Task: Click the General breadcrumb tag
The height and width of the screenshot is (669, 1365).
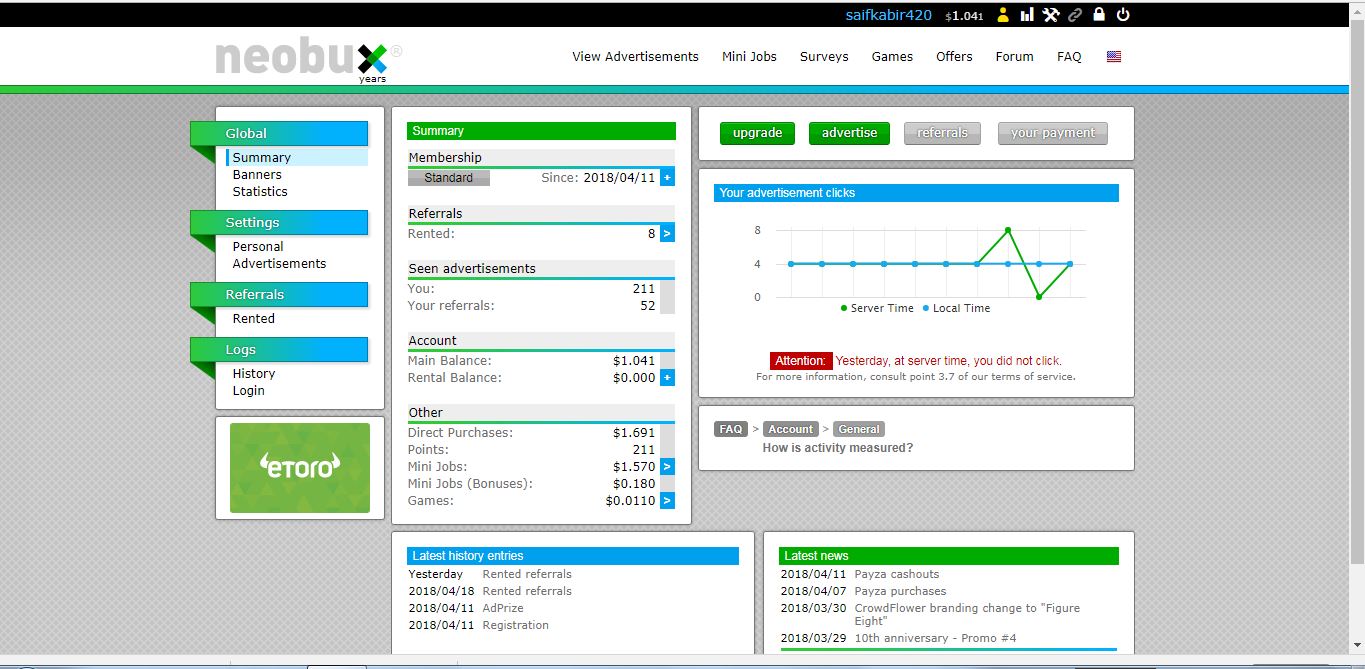Action: [x=858, y=429]
